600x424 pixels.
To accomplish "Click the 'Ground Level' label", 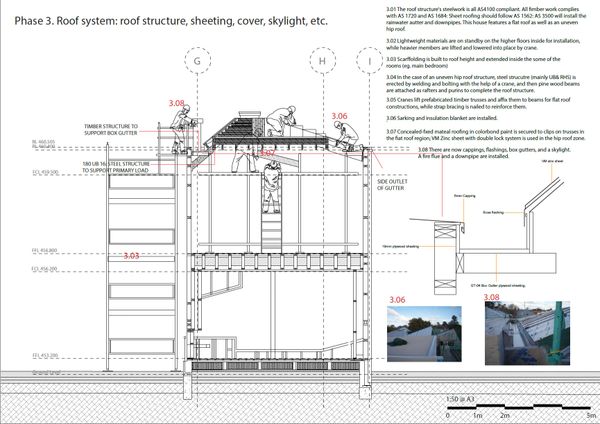I will tap(46, 372).
